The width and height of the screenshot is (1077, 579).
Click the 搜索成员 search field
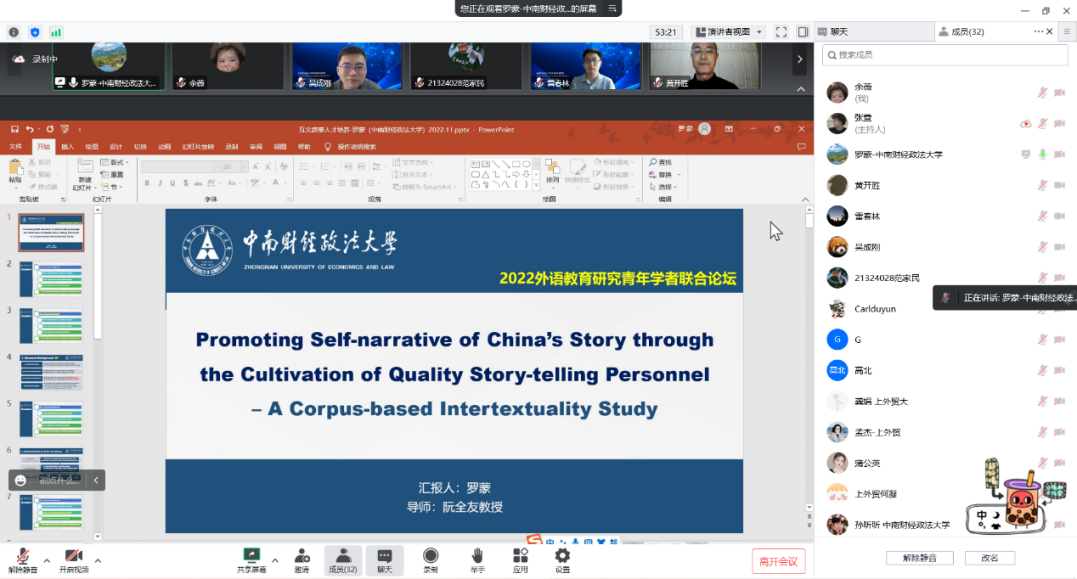pos(945,55)
